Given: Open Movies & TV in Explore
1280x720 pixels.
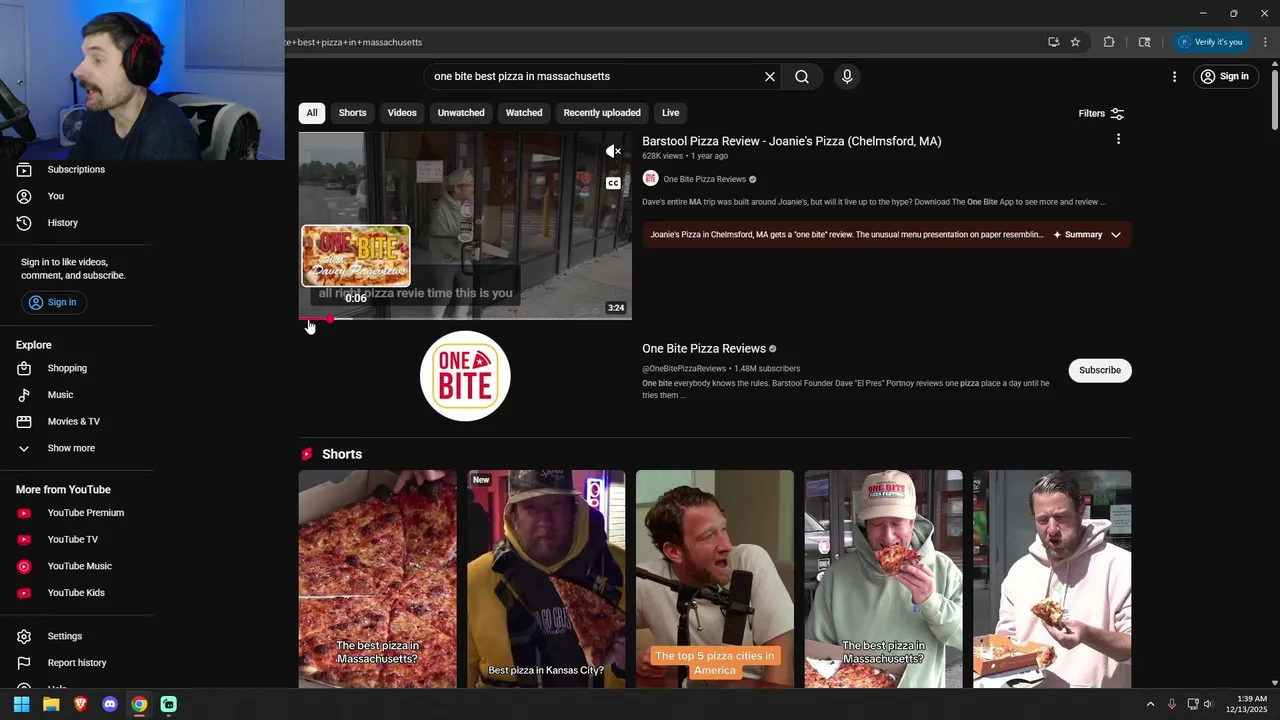Looking at the screenshot, I should point(76,421).
